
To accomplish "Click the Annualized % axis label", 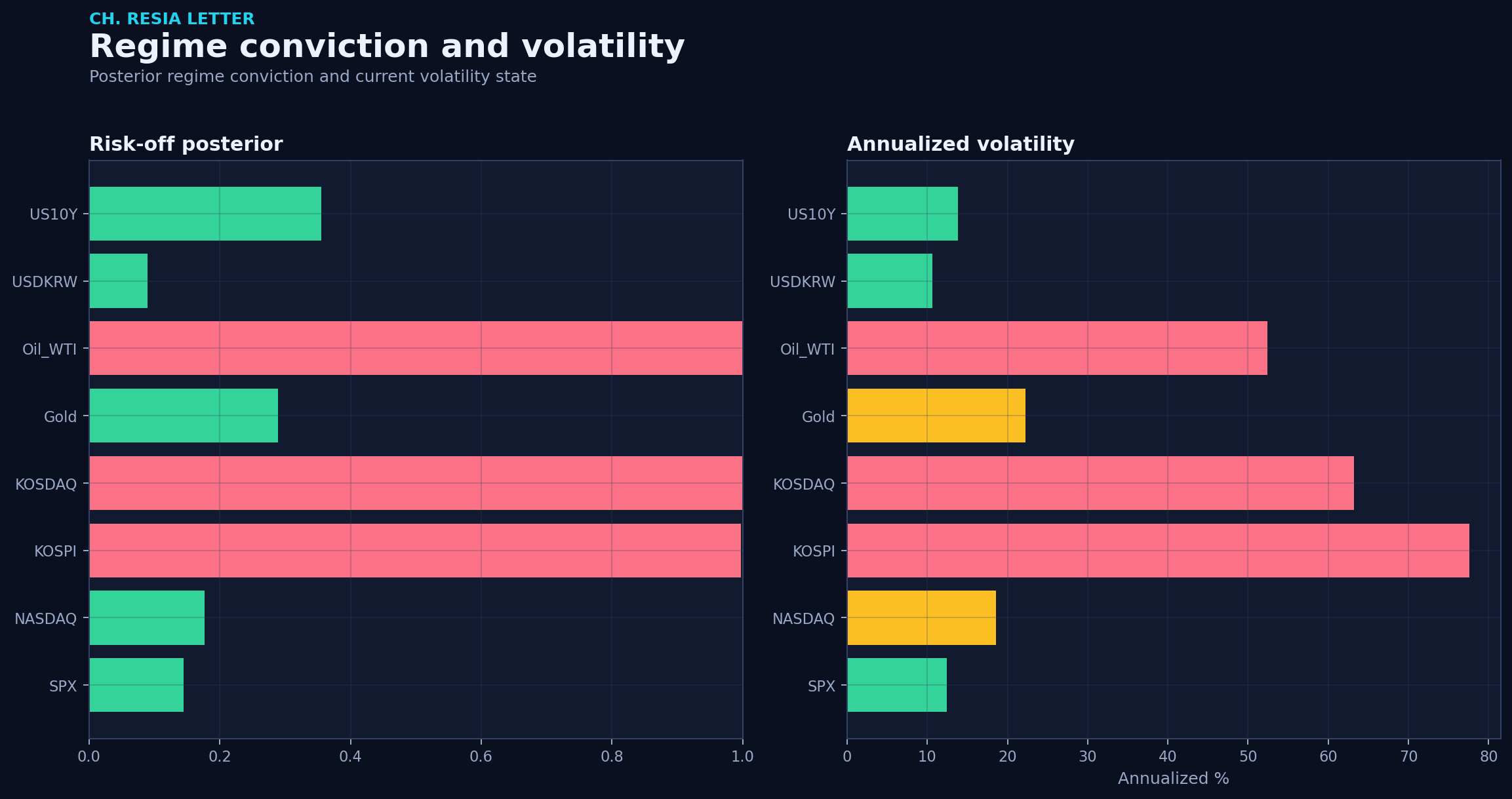I will (1174, 779).
